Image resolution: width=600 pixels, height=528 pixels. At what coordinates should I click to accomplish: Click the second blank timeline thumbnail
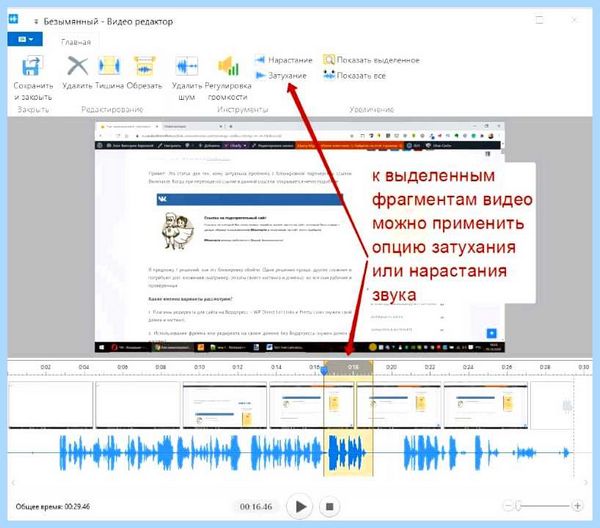[138, 405]
